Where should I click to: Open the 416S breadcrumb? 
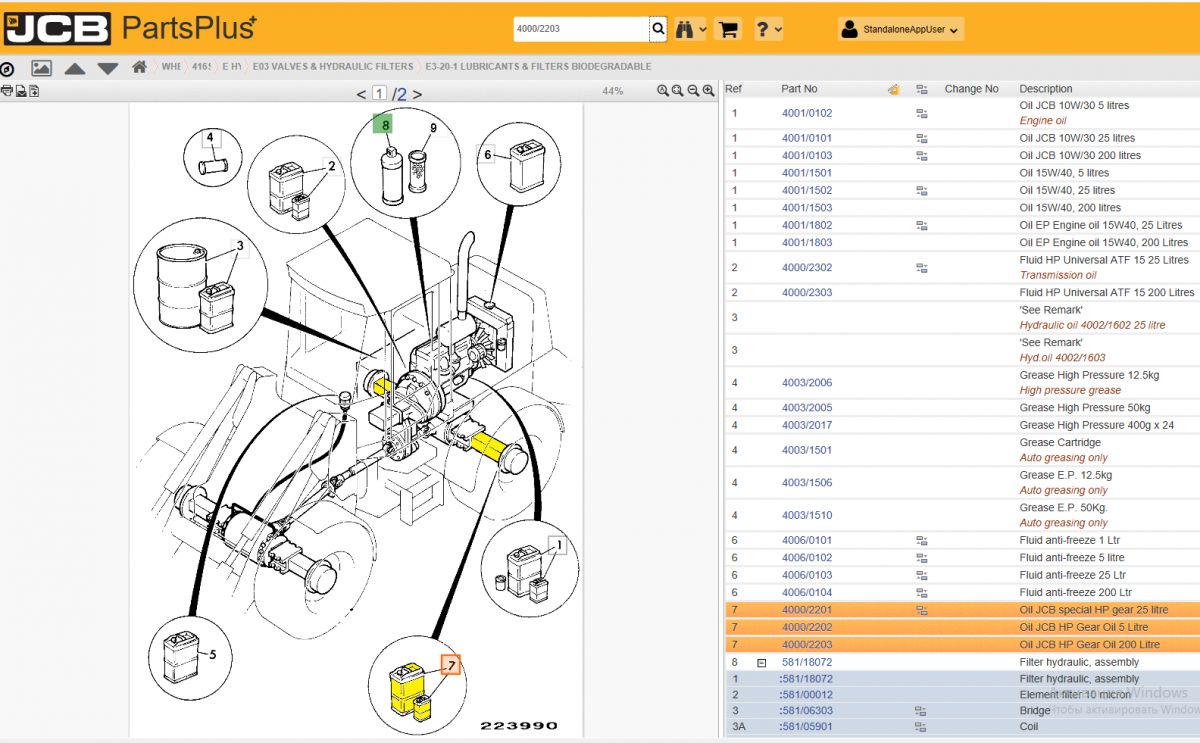[201, 67]
